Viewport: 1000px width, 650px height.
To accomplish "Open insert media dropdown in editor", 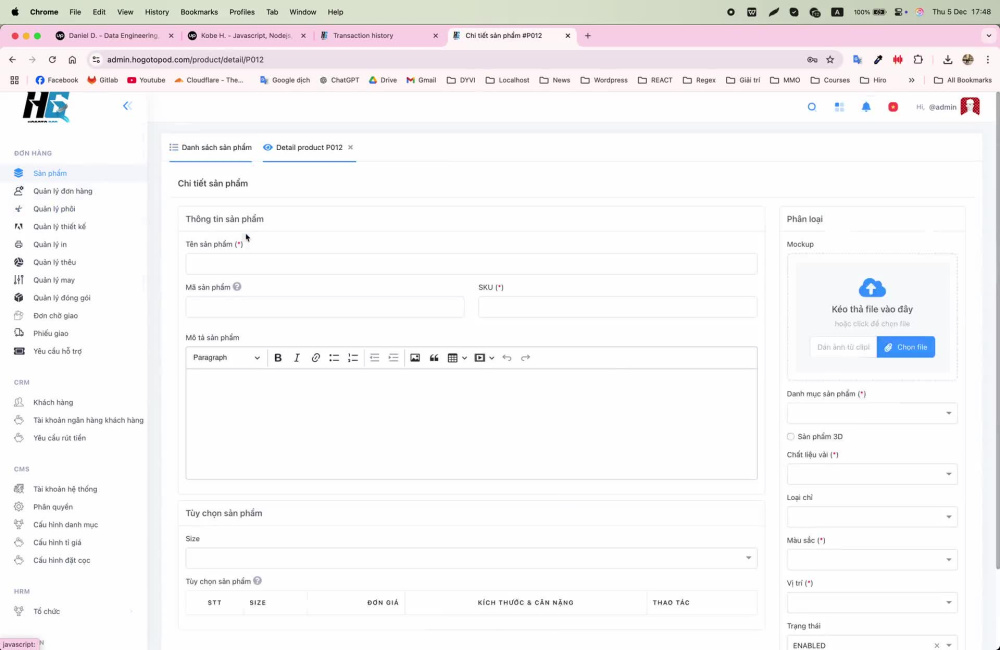I will [485, 358].
